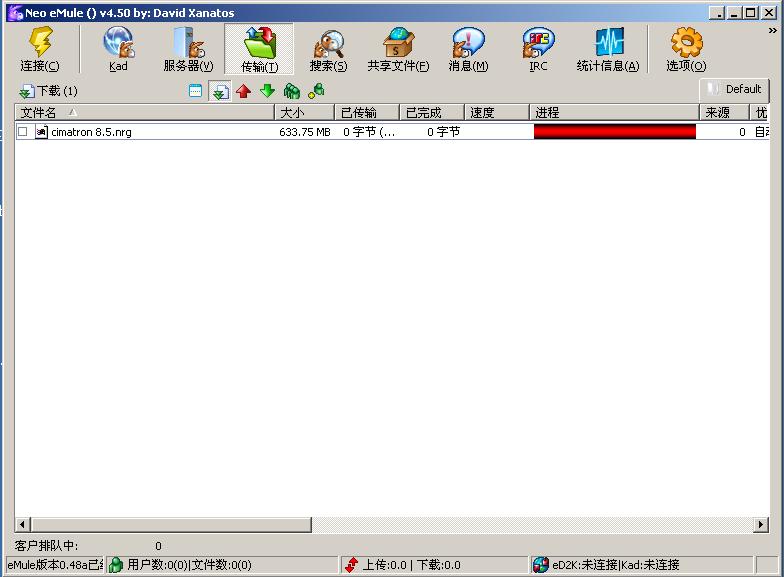Click the cimatron 8.5.nrg file icon
Image resolution: width=784 pixels, height=577 pixels.
point(42,132)
